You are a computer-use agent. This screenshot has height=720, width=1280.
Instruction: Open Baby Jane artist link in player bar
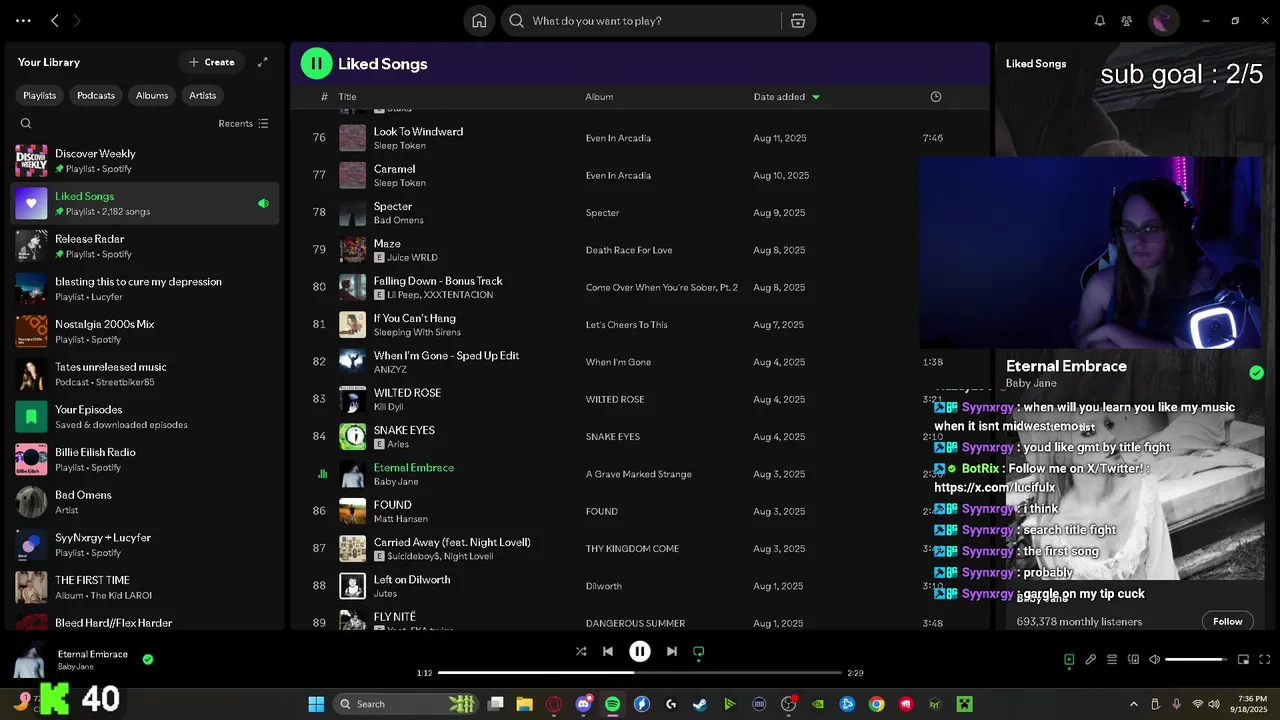pos(76,667)
